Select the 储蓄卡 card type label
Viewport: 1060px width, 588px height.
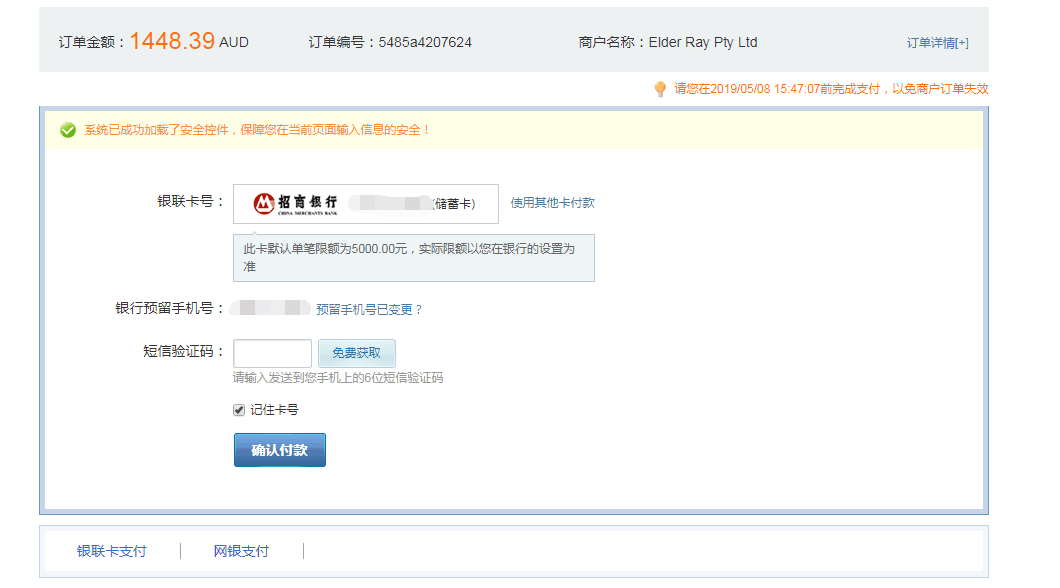[x=454, y=204]
